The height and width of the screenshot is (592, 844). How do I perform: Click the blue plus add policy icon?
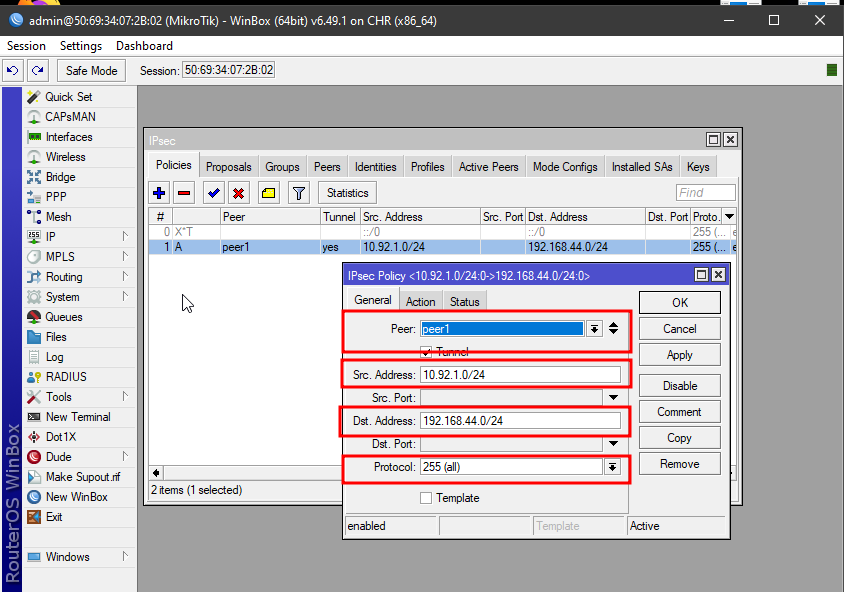[x=159, y=193]
